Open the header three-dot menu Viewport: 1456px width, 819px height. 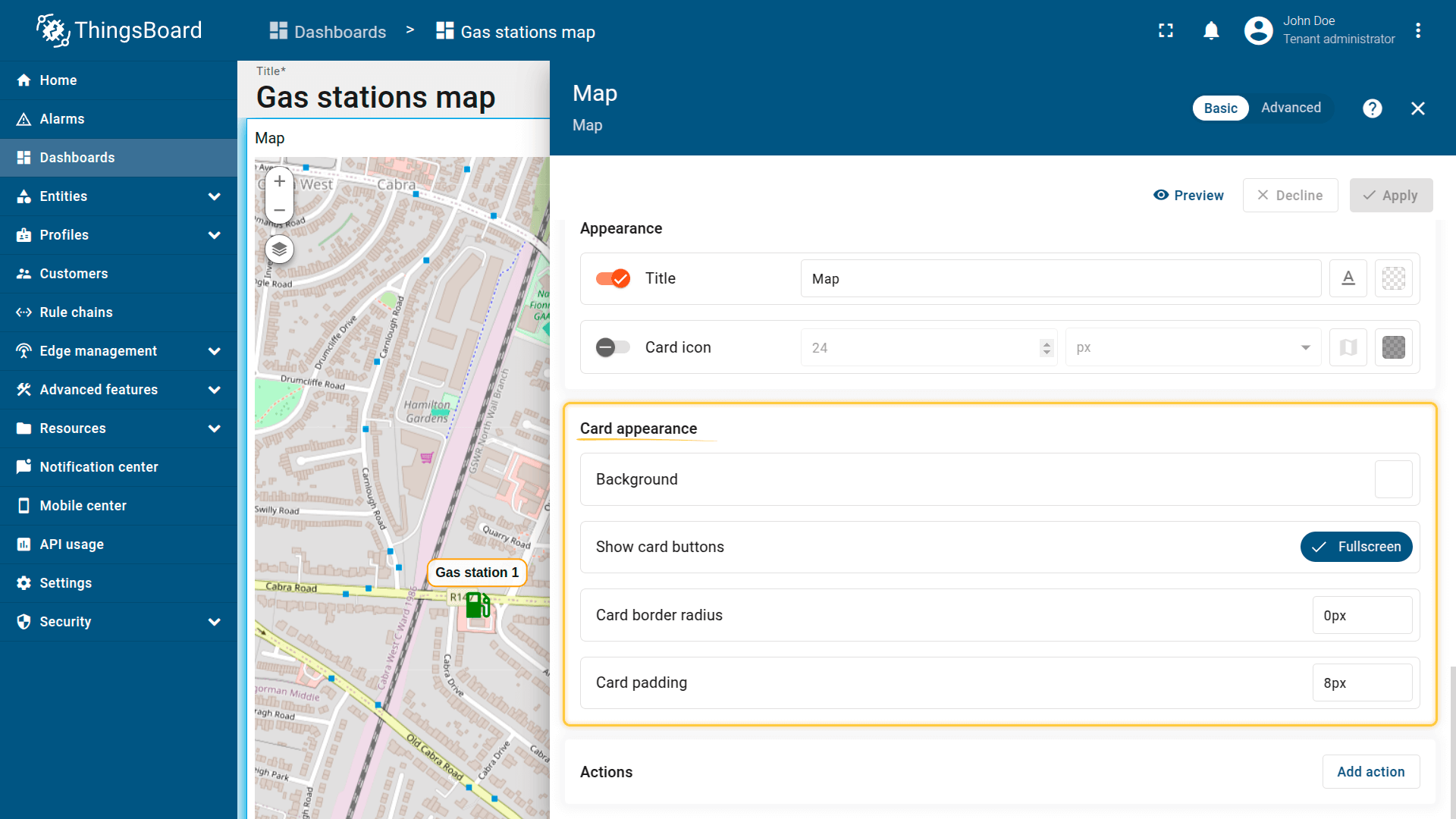(x=1417, y=31)
